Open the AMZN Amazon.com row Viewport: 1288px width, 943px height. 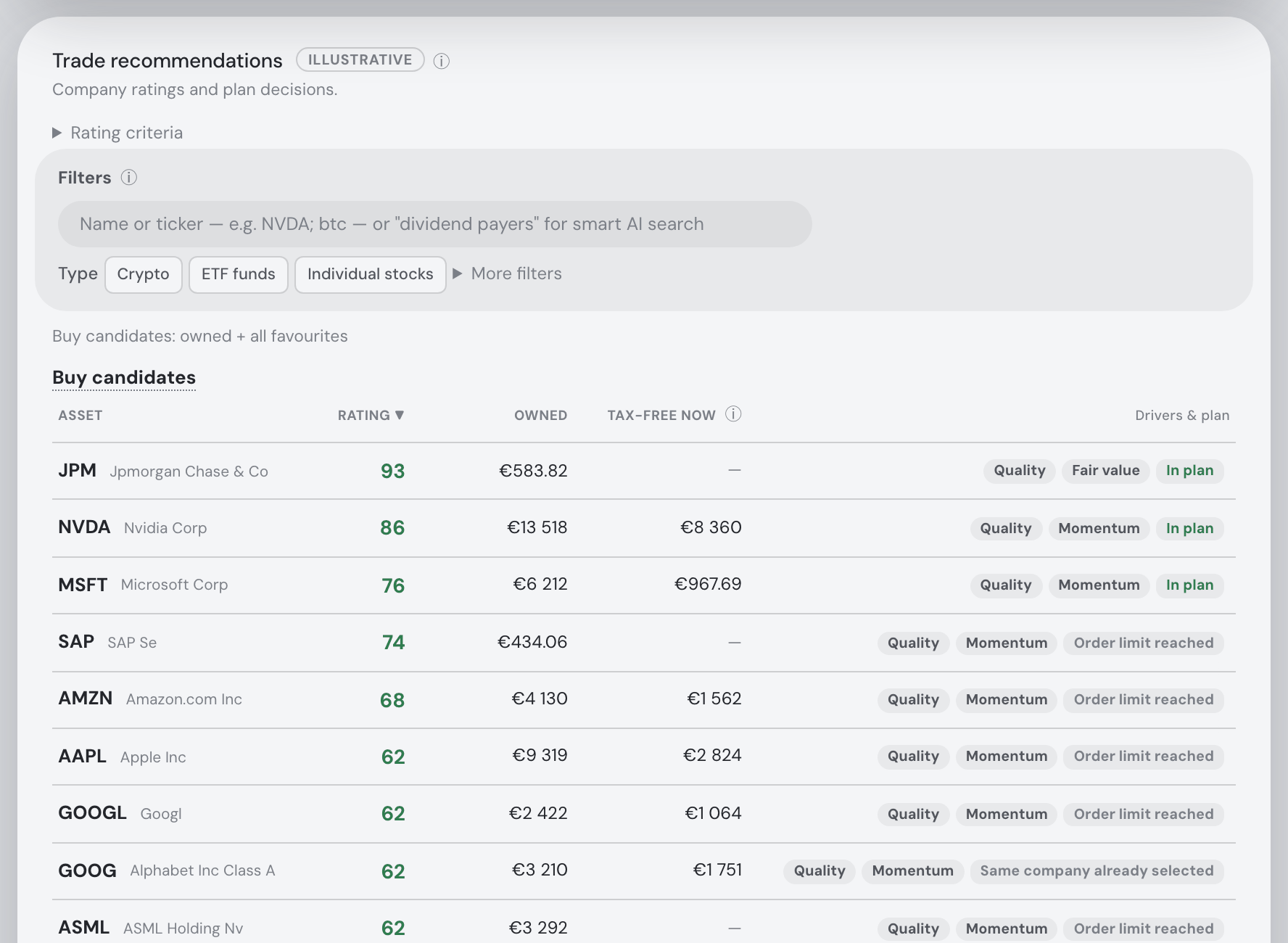[644, 700]
